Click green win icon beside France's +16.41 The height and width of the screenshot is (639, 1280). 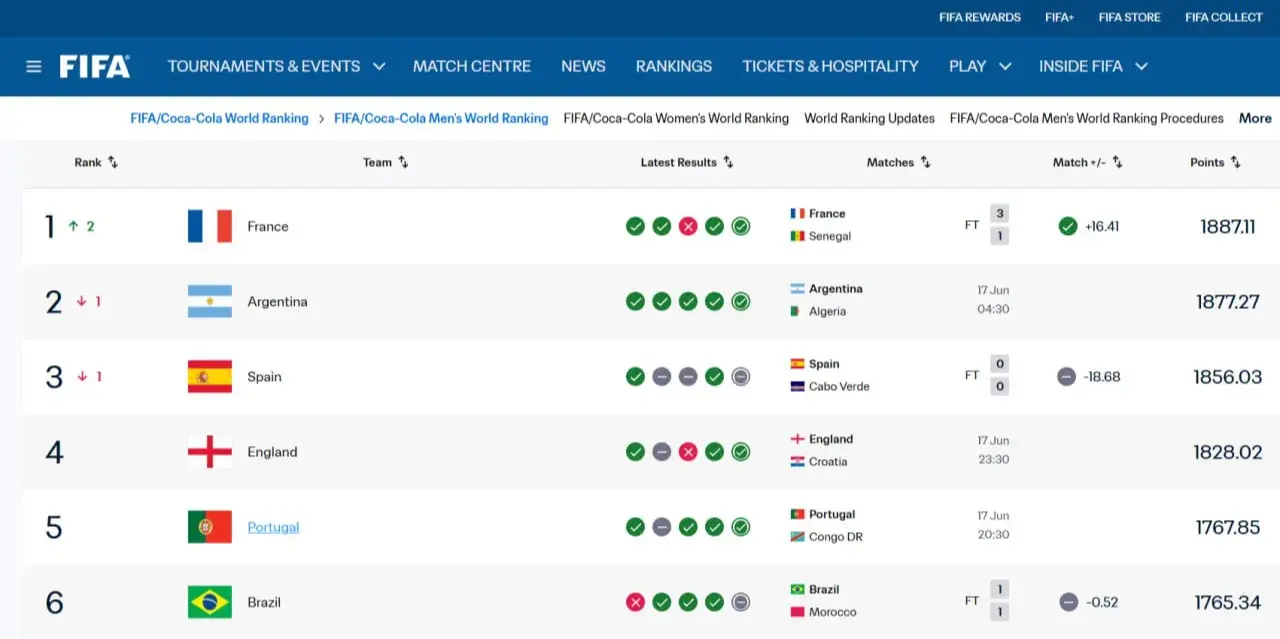pyautogui.click(x=1068, y=226)
